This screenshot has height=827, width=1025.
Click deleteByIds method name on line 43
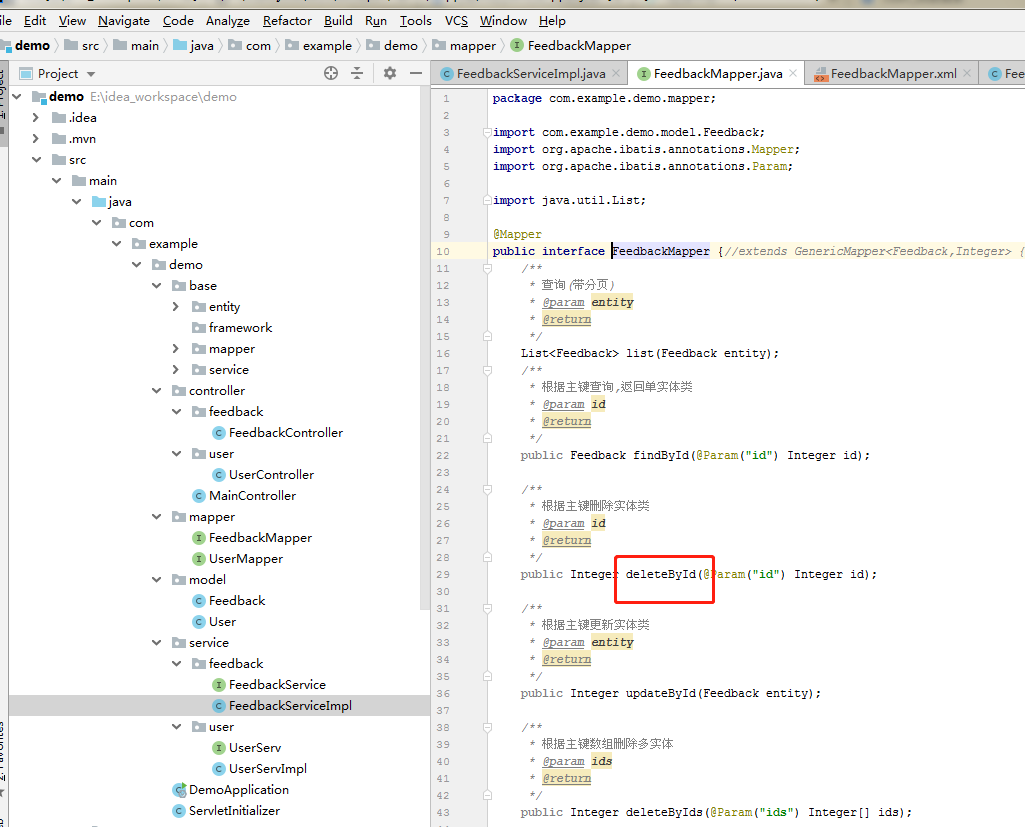point(664,812)
